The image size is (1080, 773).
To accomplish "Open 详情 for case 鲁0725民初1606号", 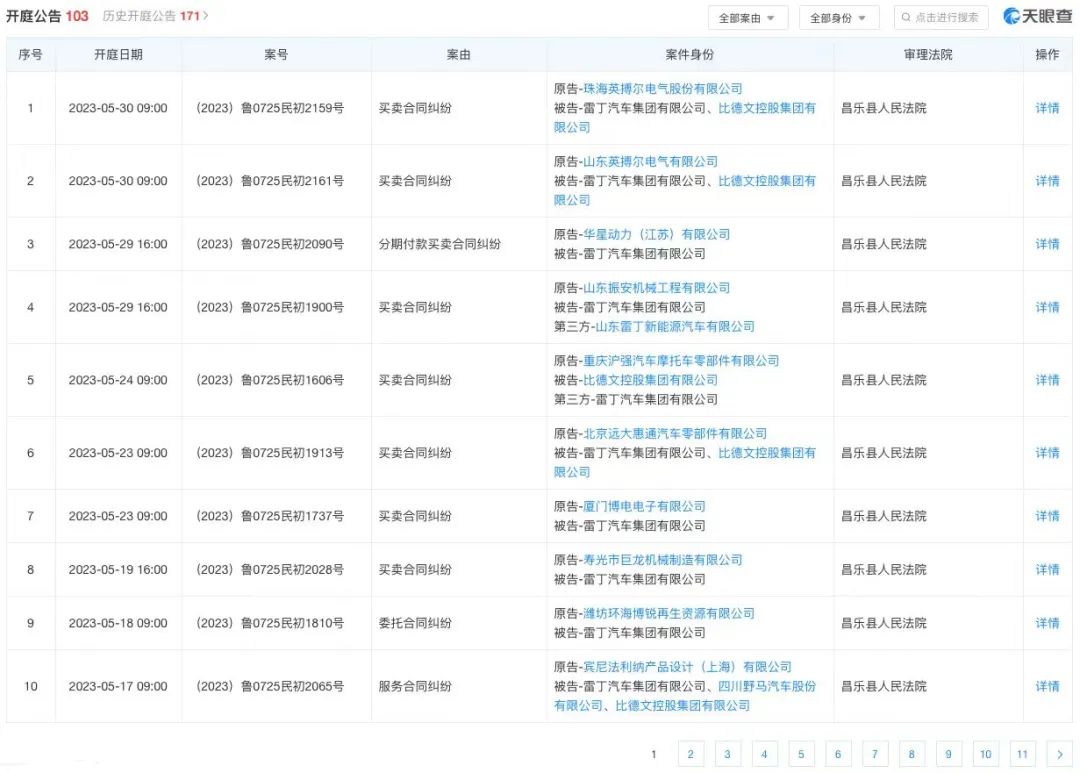I will click(1047, 380).
